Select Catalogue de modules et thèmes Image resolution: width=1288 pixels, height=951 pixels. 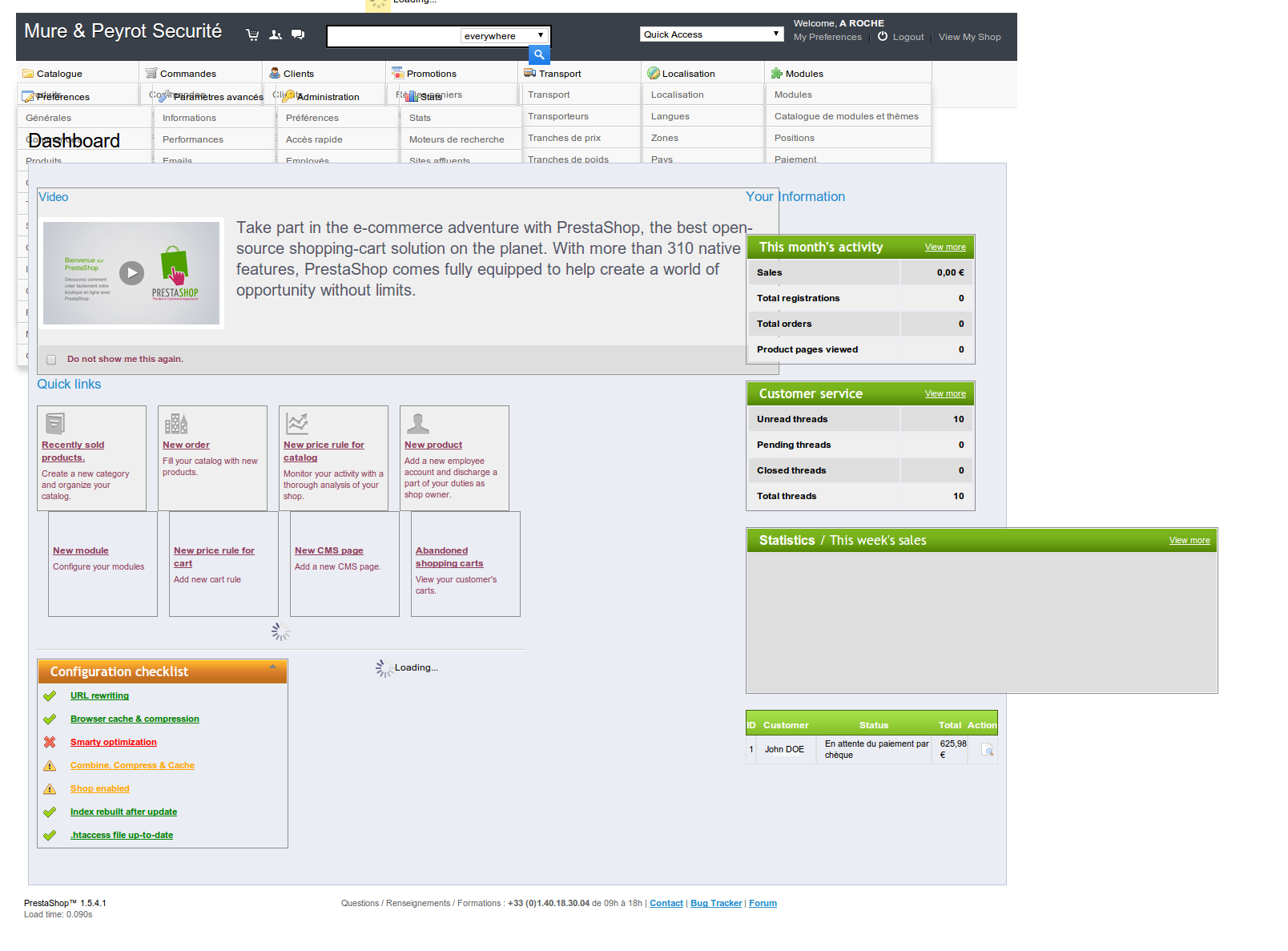coord(848,116)
